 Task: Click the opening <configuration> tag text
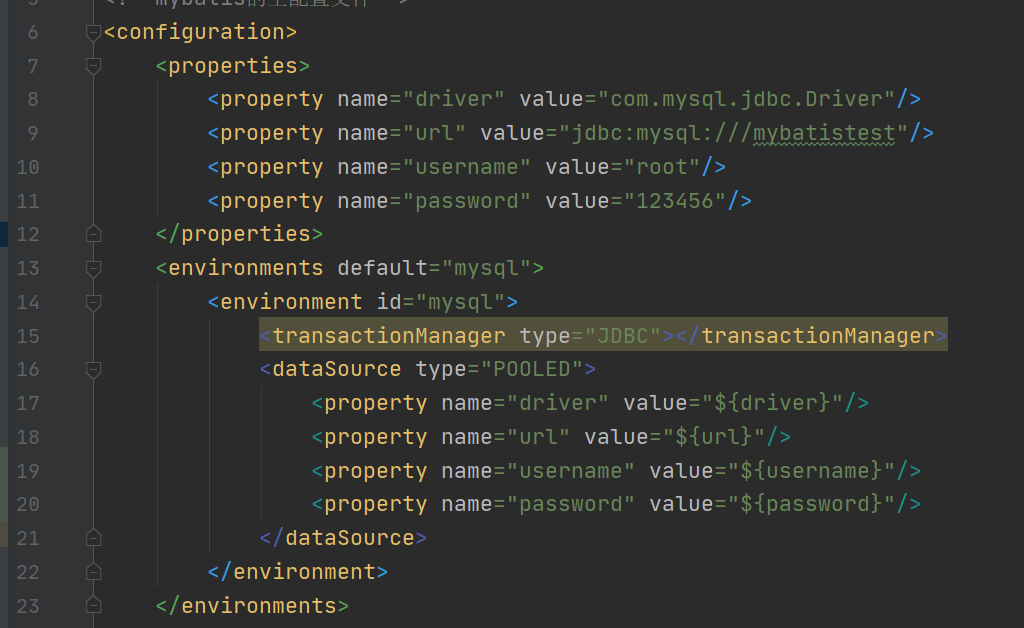[x=200, y=32]
